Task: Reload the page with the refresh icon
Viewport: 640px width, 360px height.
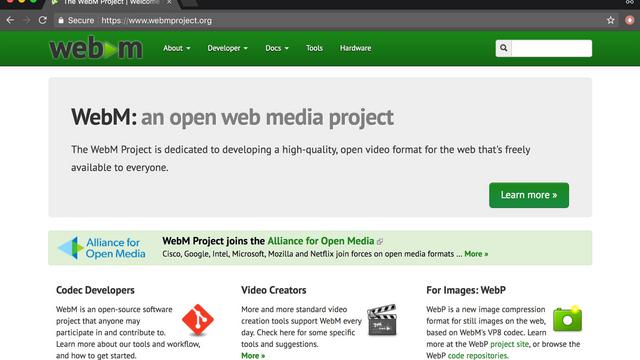Action: 42,20
